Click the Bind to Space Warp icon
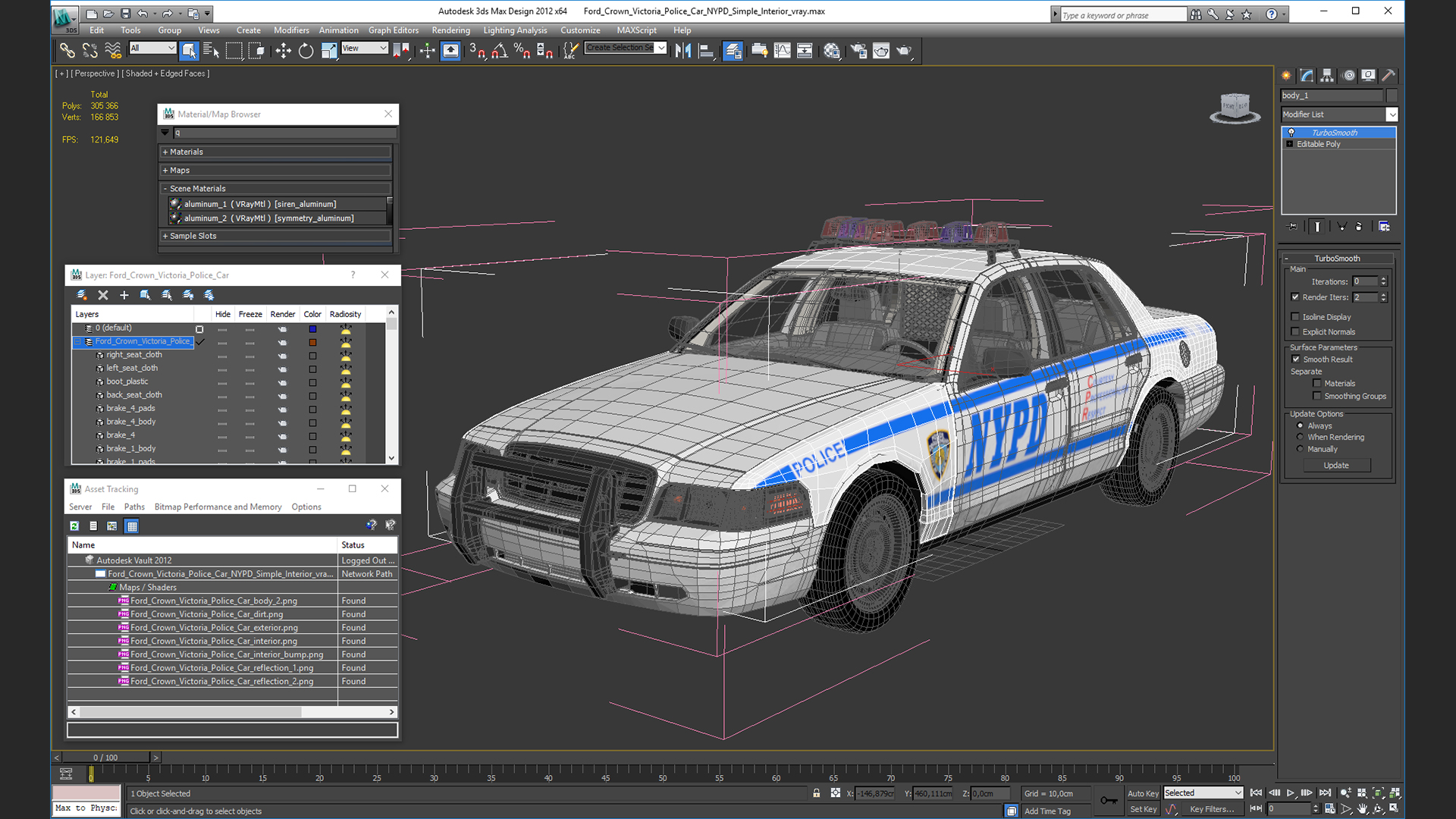1456x819 pixels. point(113,51)
